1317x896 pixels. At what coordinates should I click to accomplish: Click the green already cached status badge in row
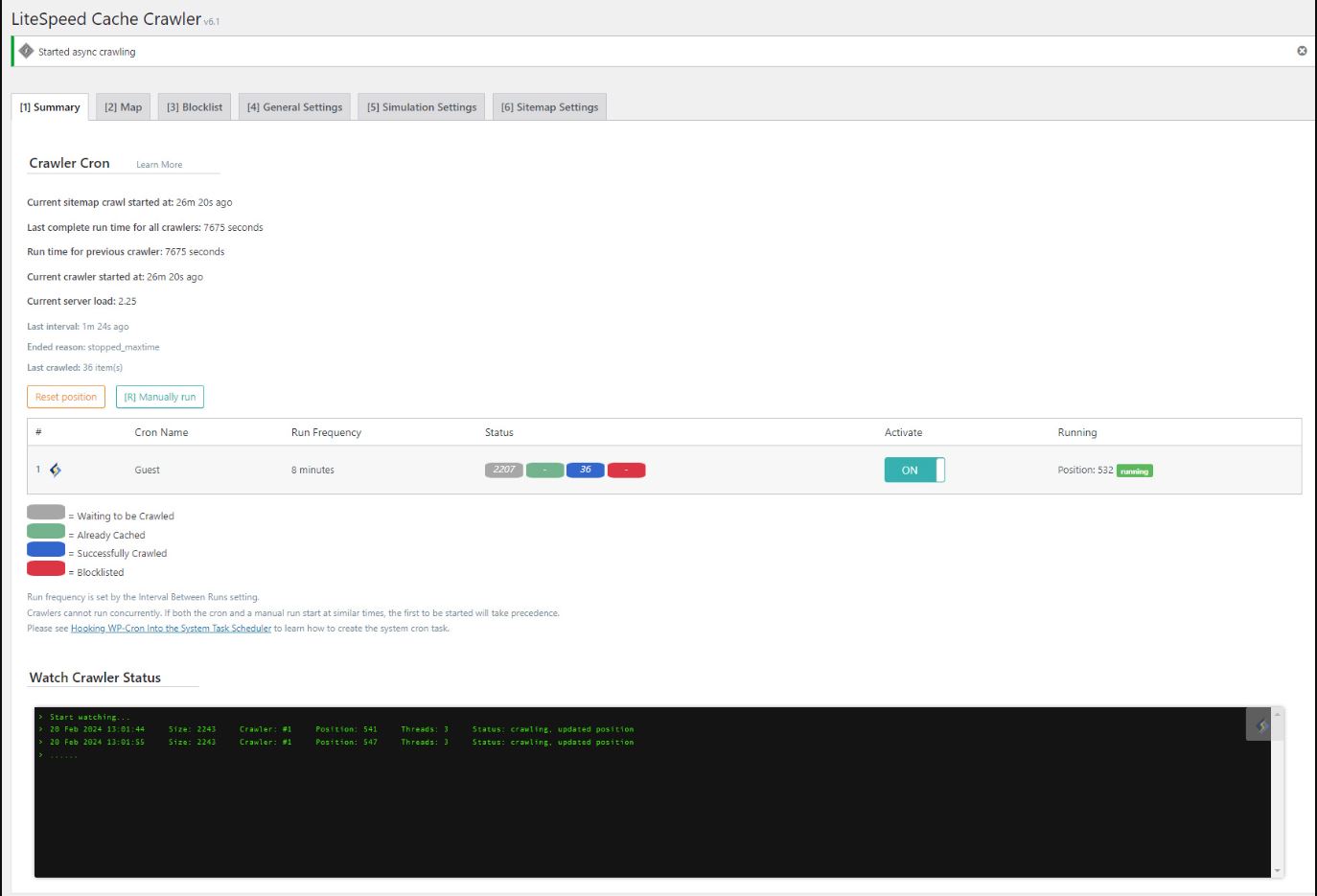pos(544,470)
